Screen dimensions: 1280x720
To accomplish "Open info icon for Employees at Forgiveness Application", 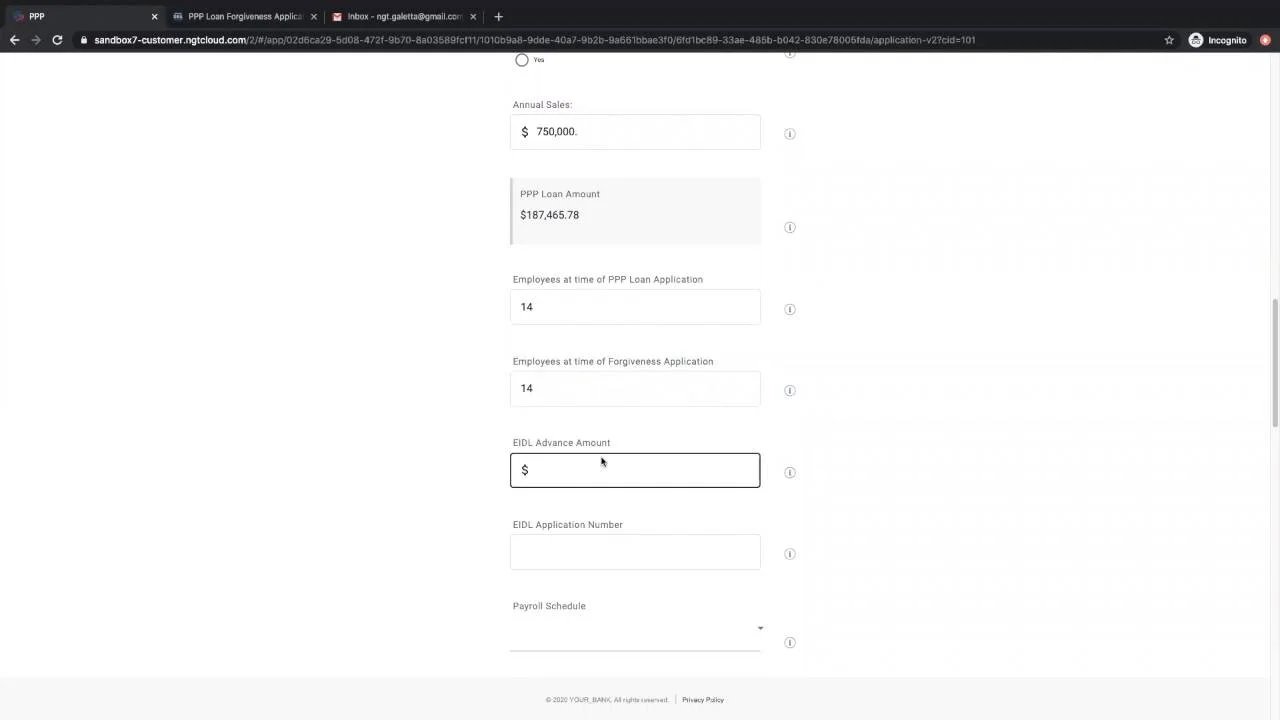I will tap(790, 391).
